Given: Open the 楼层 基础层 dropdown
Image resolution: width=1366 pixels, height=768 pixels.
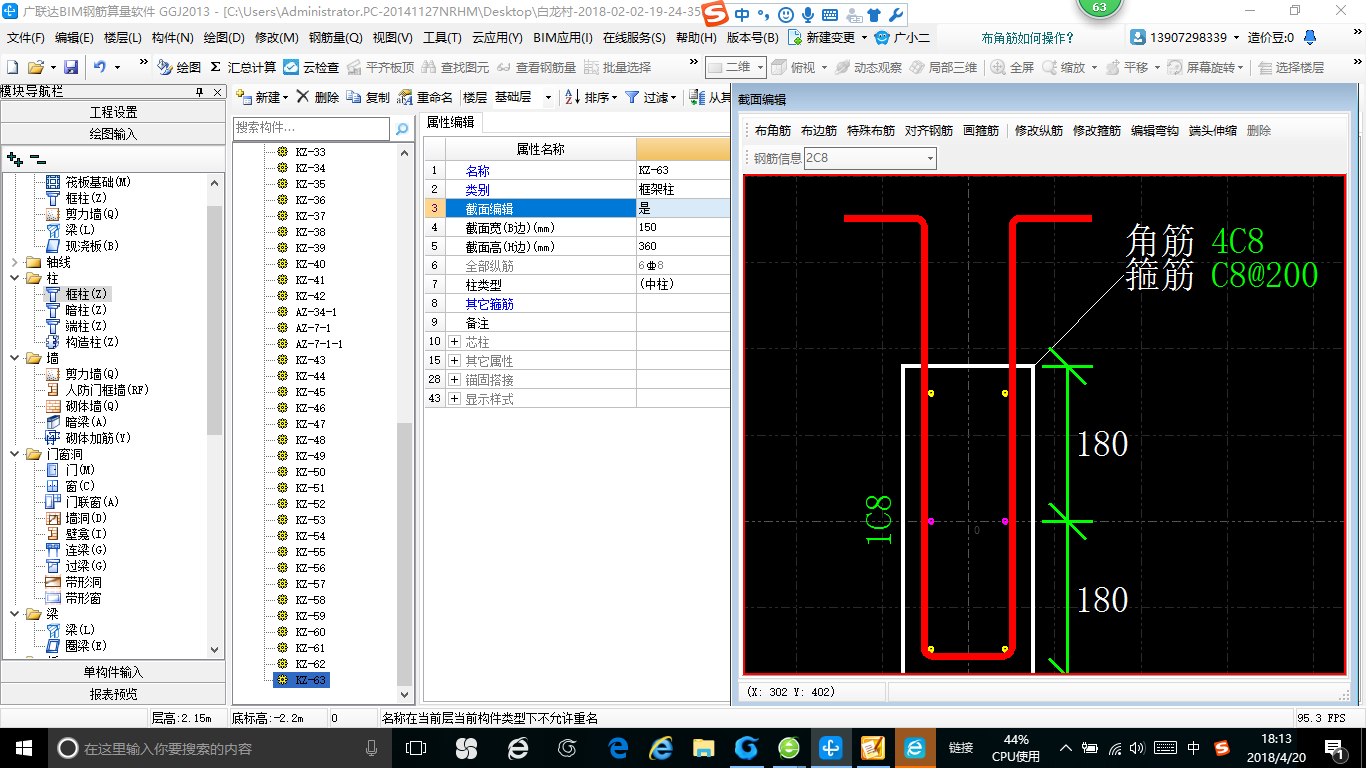Looking at the screenshot, I should pos(548,97).
